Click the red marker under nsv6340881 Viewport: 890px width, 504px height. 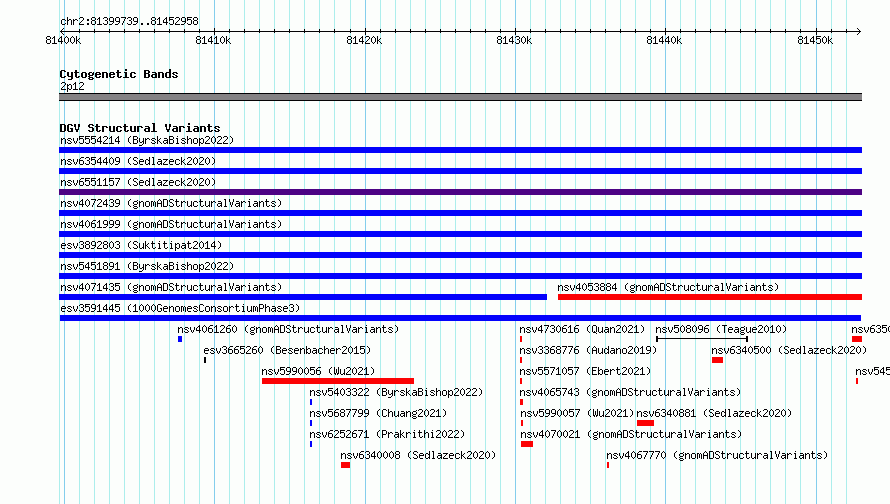pyautogui.click(x=645, y=423)
